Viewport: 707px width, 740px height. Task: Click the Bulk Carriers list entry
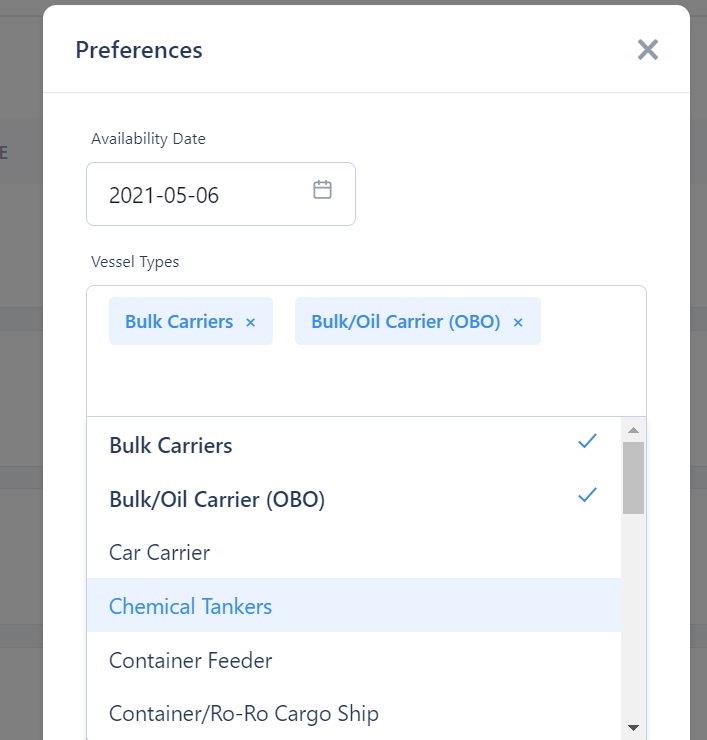click(x=171, y=445)
